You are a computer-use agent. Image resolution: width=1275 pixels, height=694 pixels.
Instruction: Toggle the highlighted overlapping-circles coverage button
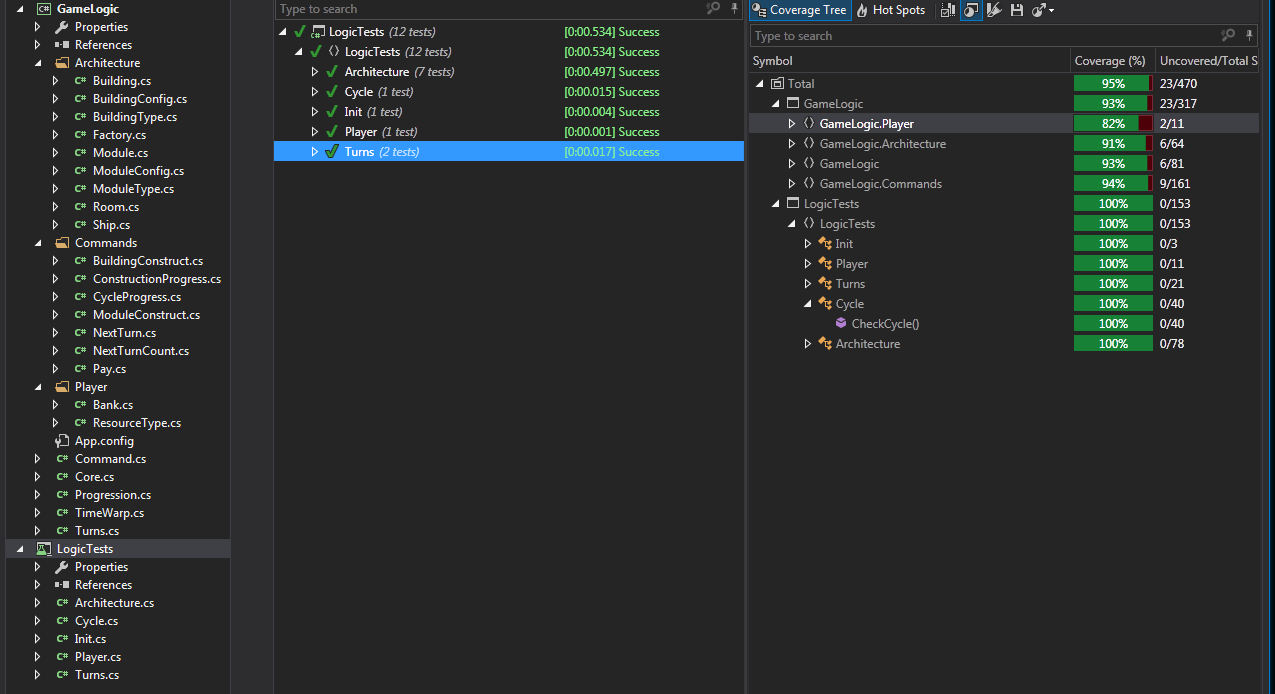[x=970, y=10]
